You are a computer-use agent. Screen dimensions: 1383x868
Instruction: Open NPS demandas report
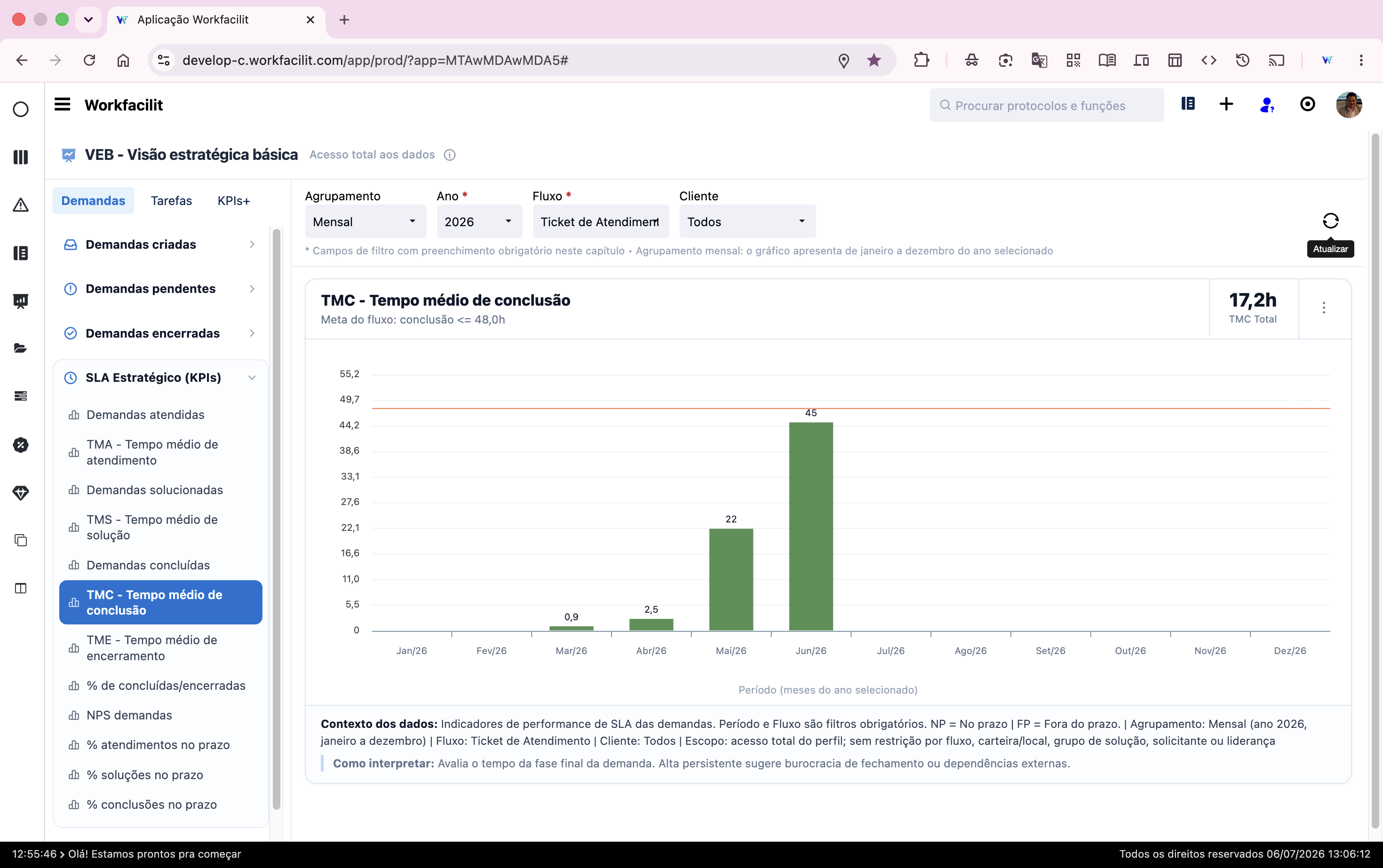[x=160, y=716]
